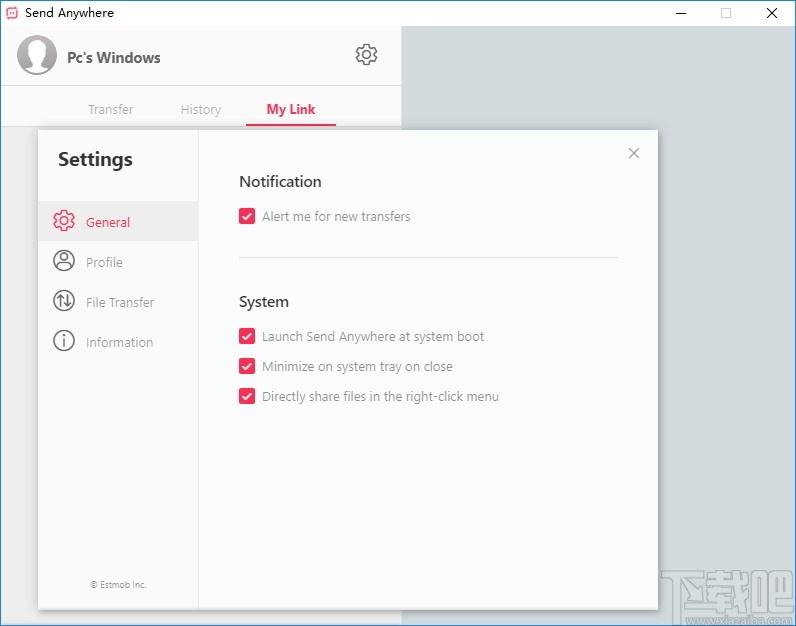Viewport: 796px width, 626px height.
Task: Click the user profile avatar picture
Action: [x=37, y=55]
